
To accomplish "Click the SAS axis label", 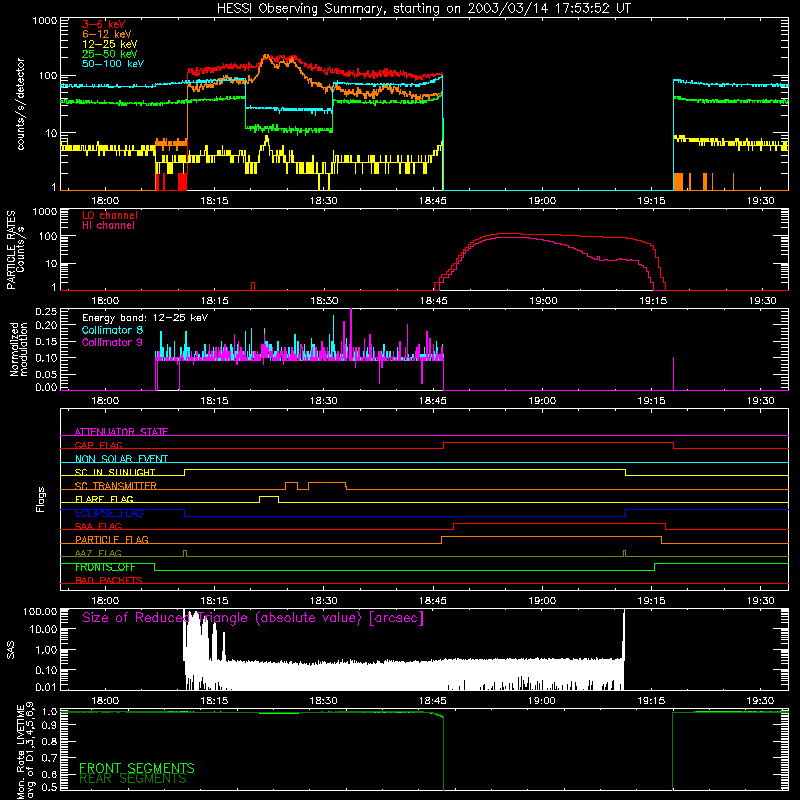I will 10,649.
